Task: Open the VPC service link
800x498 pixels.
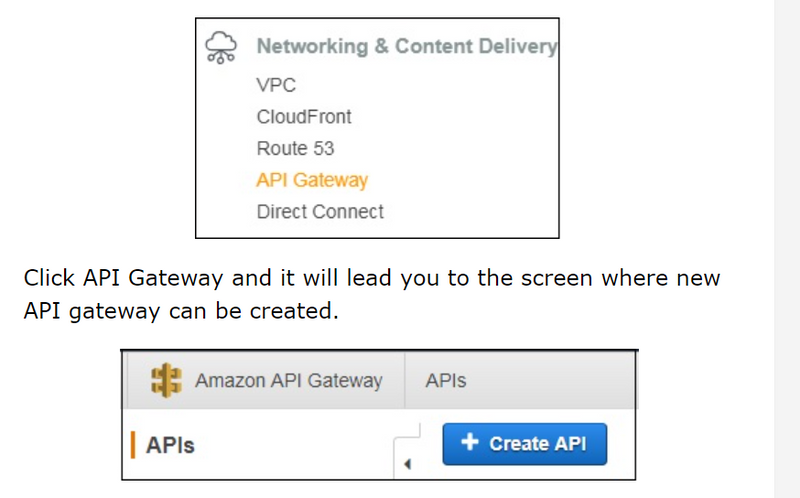Action: (276, 85)
